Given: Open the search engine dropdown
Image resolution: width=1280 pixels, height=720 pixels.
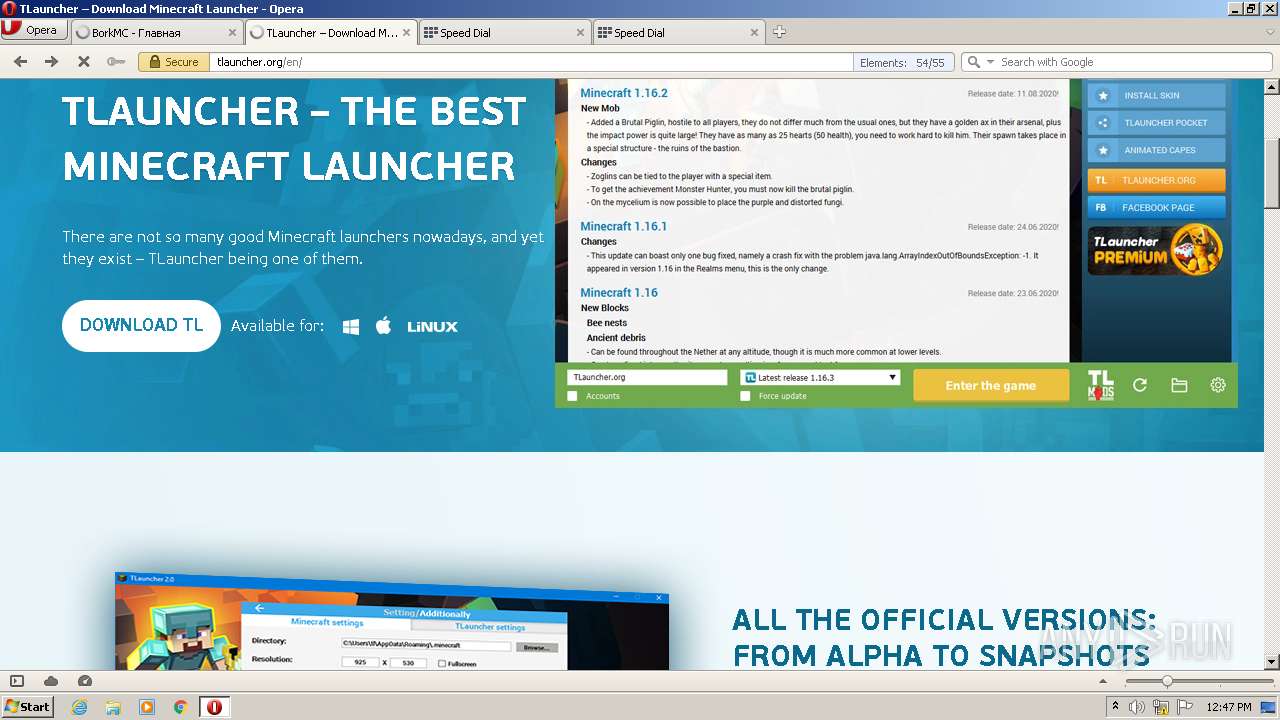Looking at the screenshot, I should pyautogui.click(x=990, y=62).
